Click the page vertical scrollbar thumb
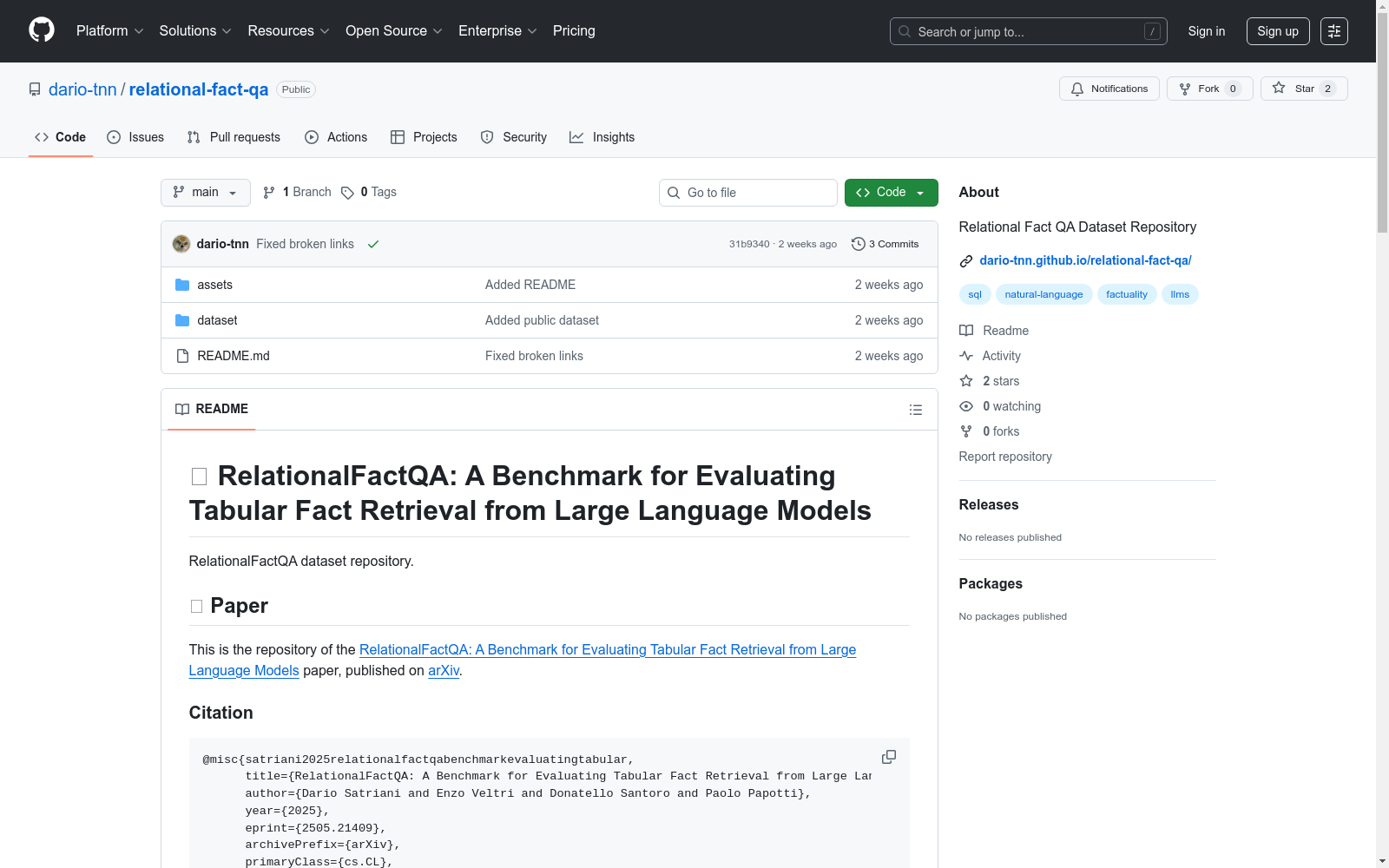The image size is (1389, 868). point(1382,122)
